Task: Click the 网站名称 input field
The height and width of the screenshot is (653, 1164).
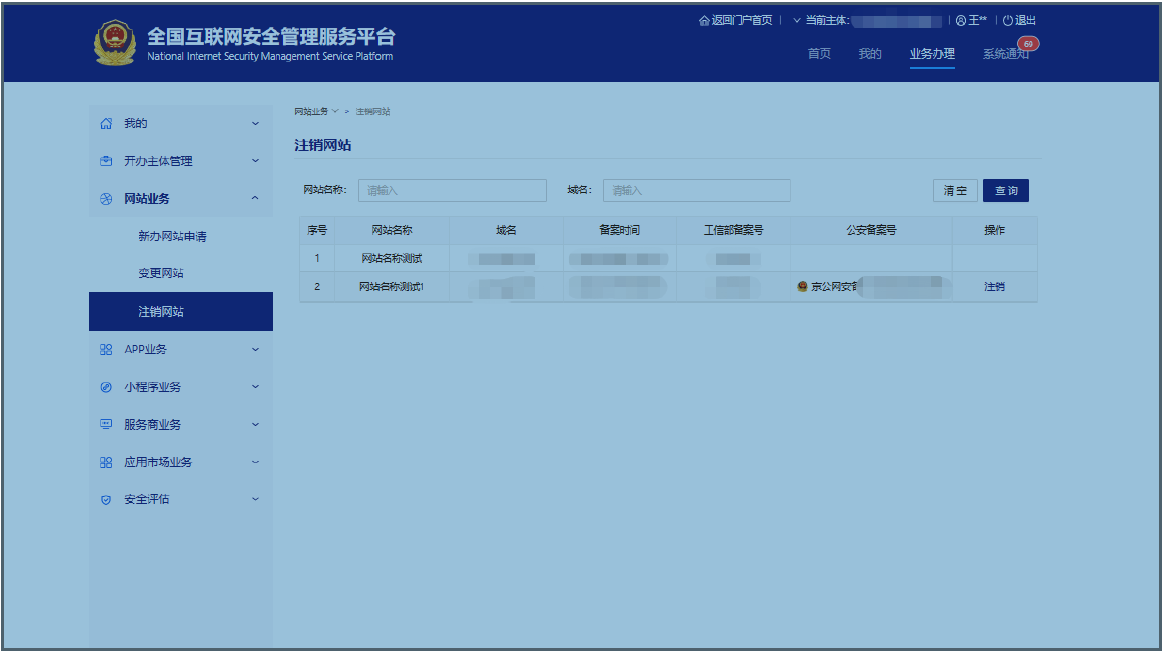Action: click(452, 190)
